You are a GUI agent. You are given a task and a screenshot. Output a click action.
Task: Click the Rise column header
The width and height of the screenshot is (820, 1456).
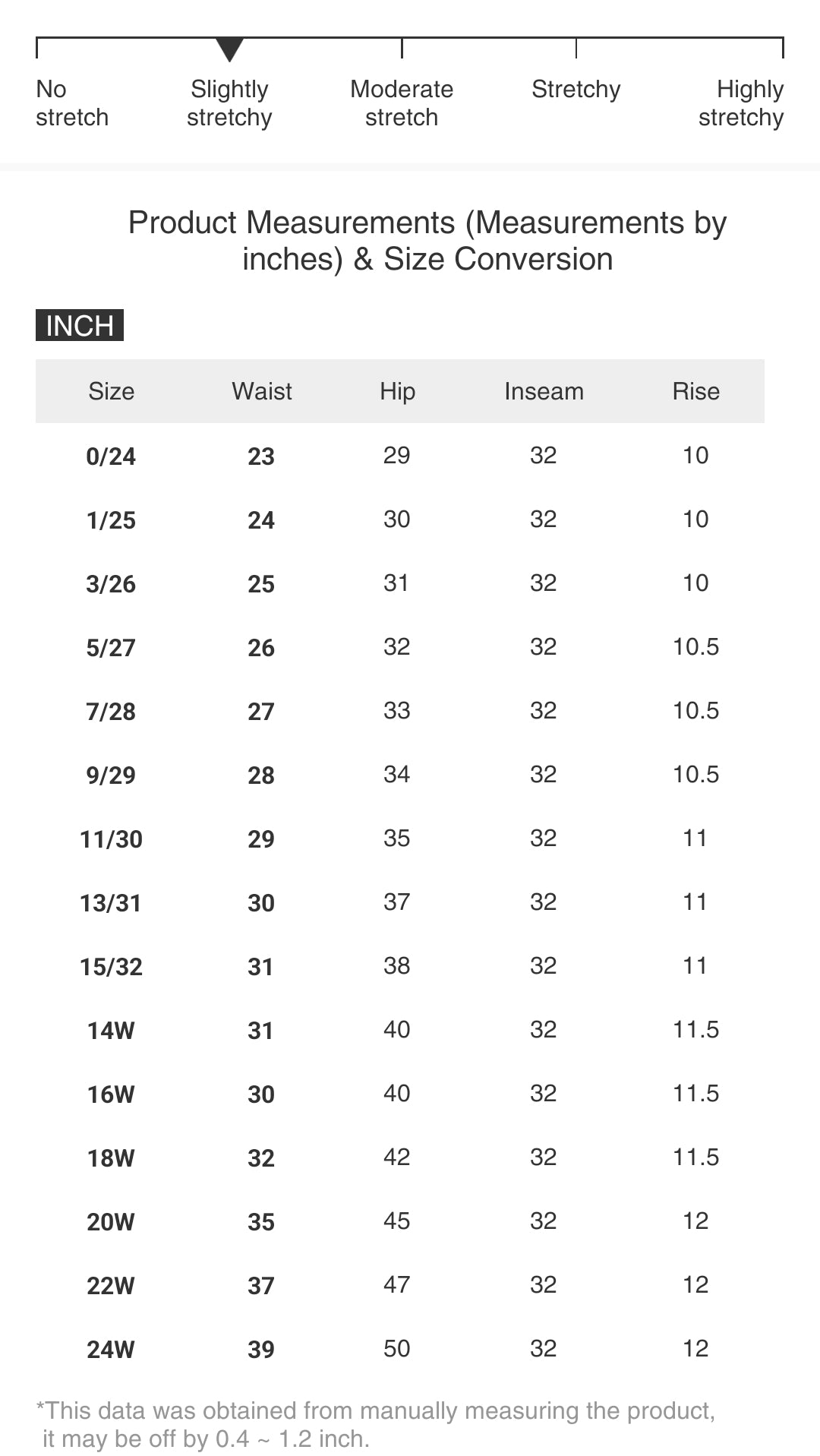[x=695, y=391]
